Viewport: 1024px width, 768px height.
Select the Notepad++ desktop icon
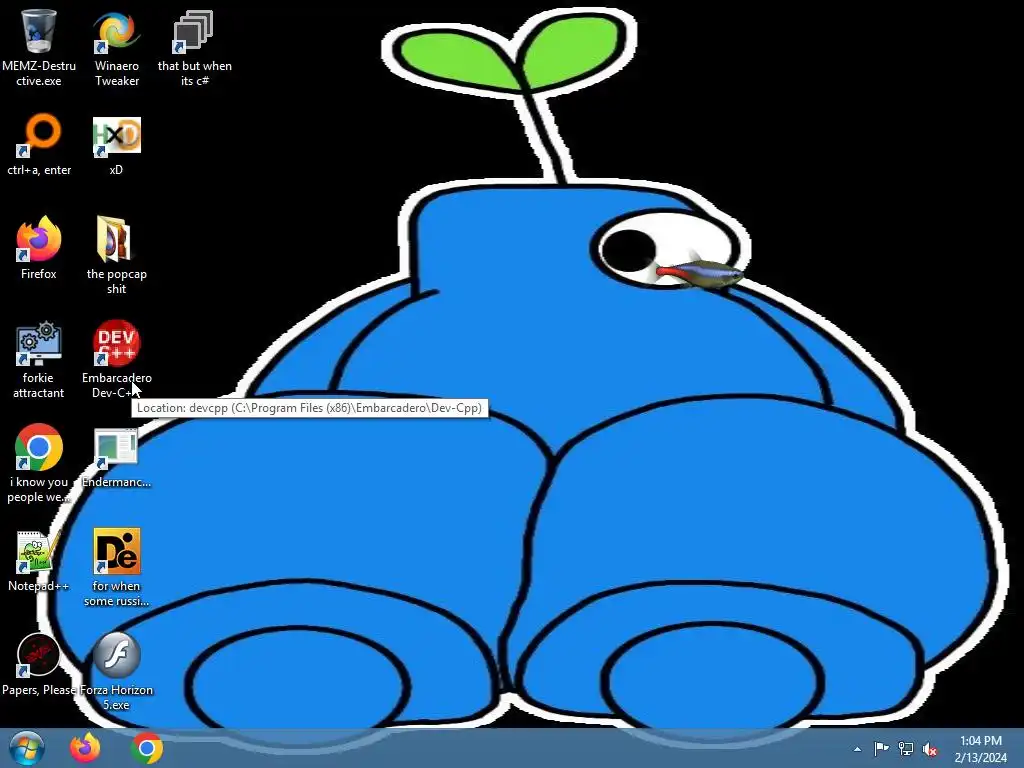point(39,551)
